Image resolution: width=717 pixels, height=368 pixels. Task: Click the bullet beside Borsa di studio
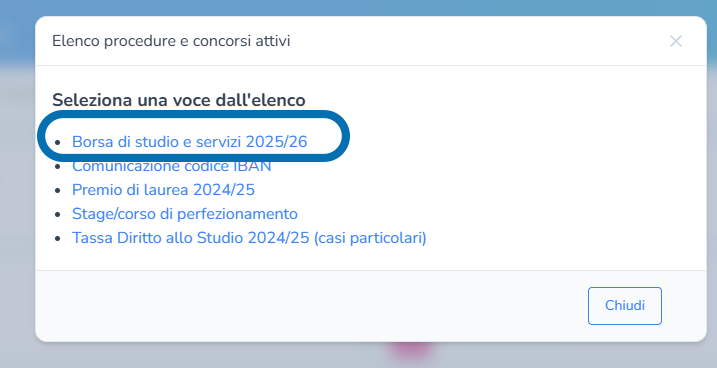pyautogui.click(x=57, y=142)
